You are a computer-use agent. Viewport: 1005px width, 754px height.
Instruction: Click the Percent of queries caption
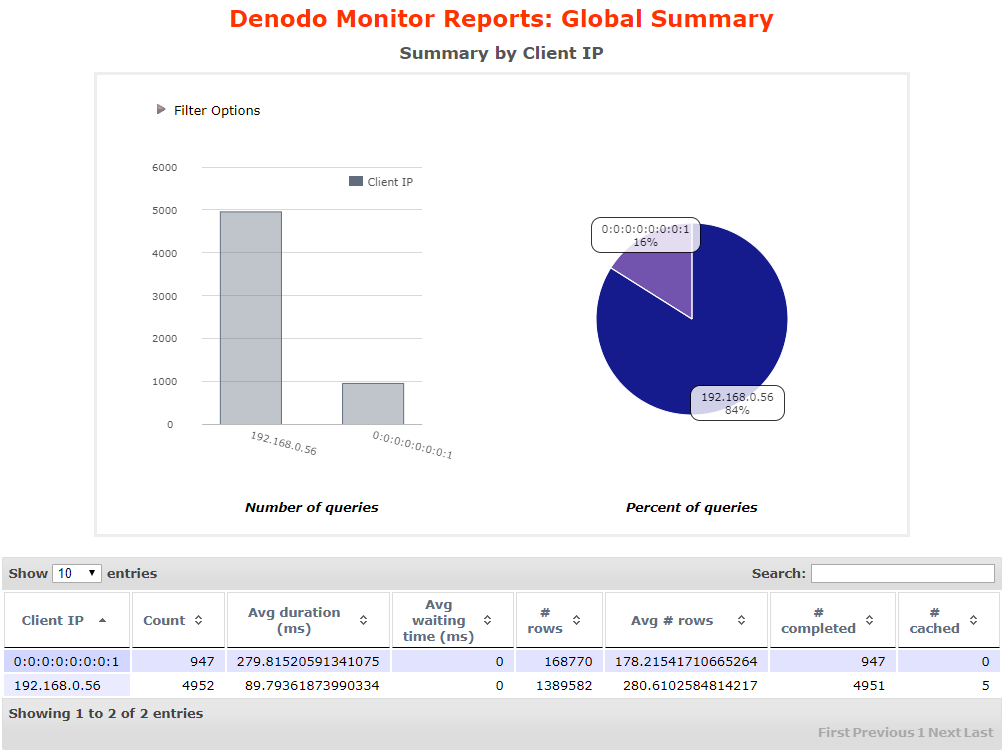pos(691,507)
